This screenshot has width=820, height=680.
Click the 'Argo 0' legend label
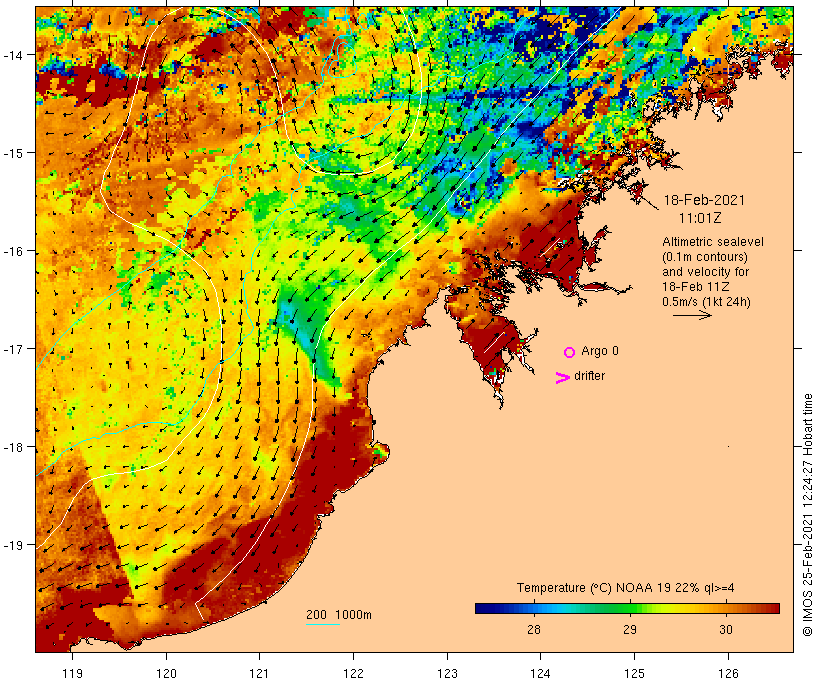tap(600, 351)
